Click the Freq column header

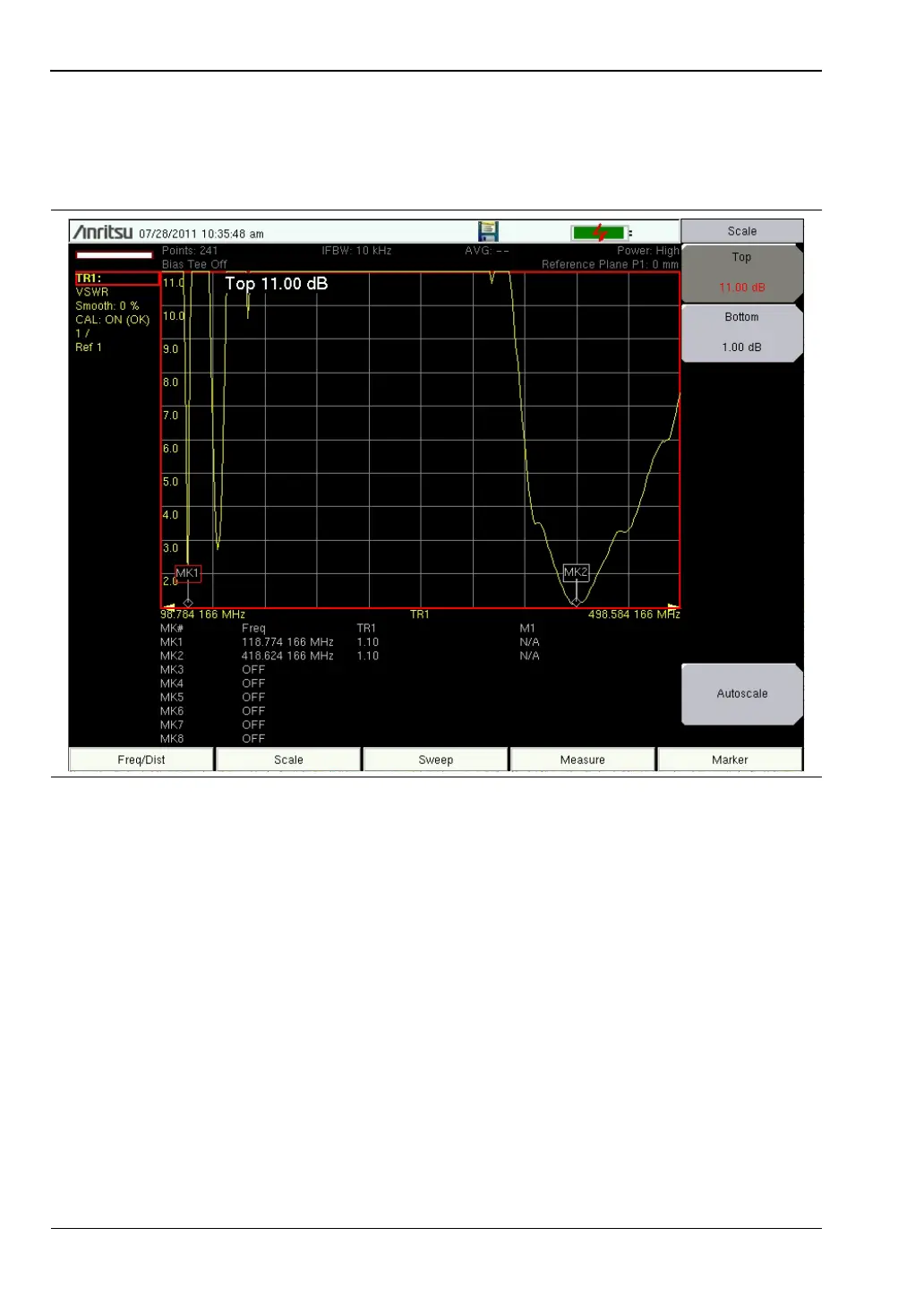pyautogui.click(x=253, y=629)
